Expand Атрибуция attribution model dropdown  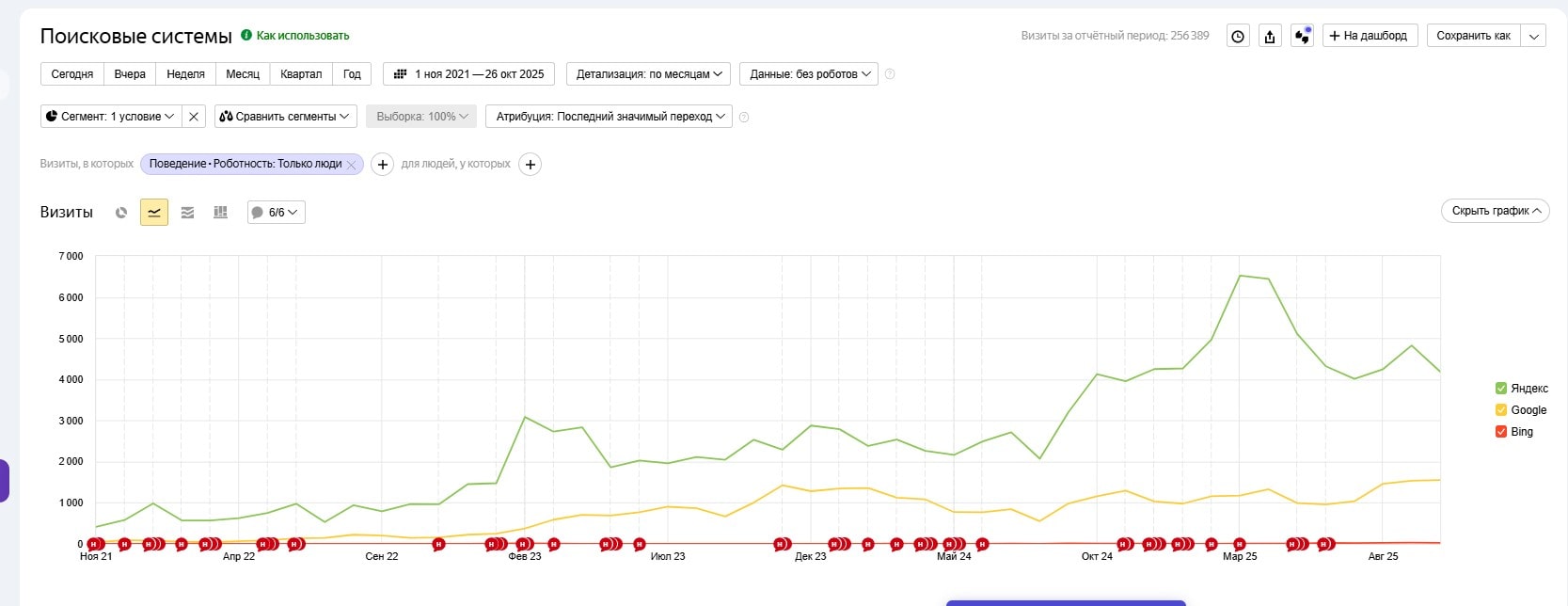tap(610, 117)
